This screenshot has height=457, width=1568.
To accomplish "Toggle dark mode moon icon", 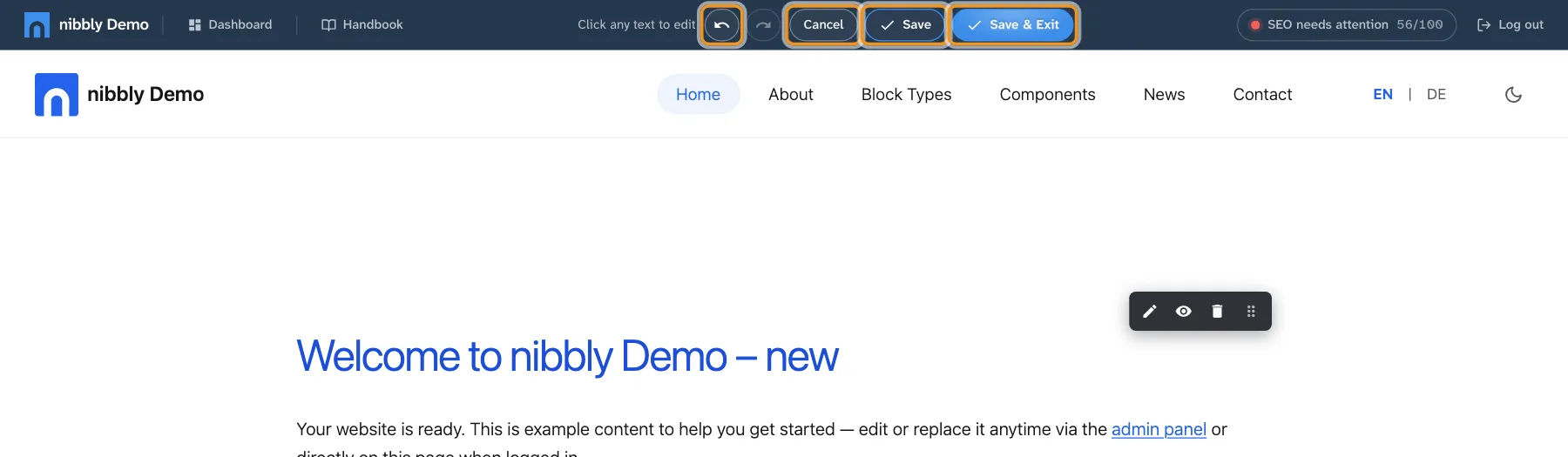I will 1514,94.
